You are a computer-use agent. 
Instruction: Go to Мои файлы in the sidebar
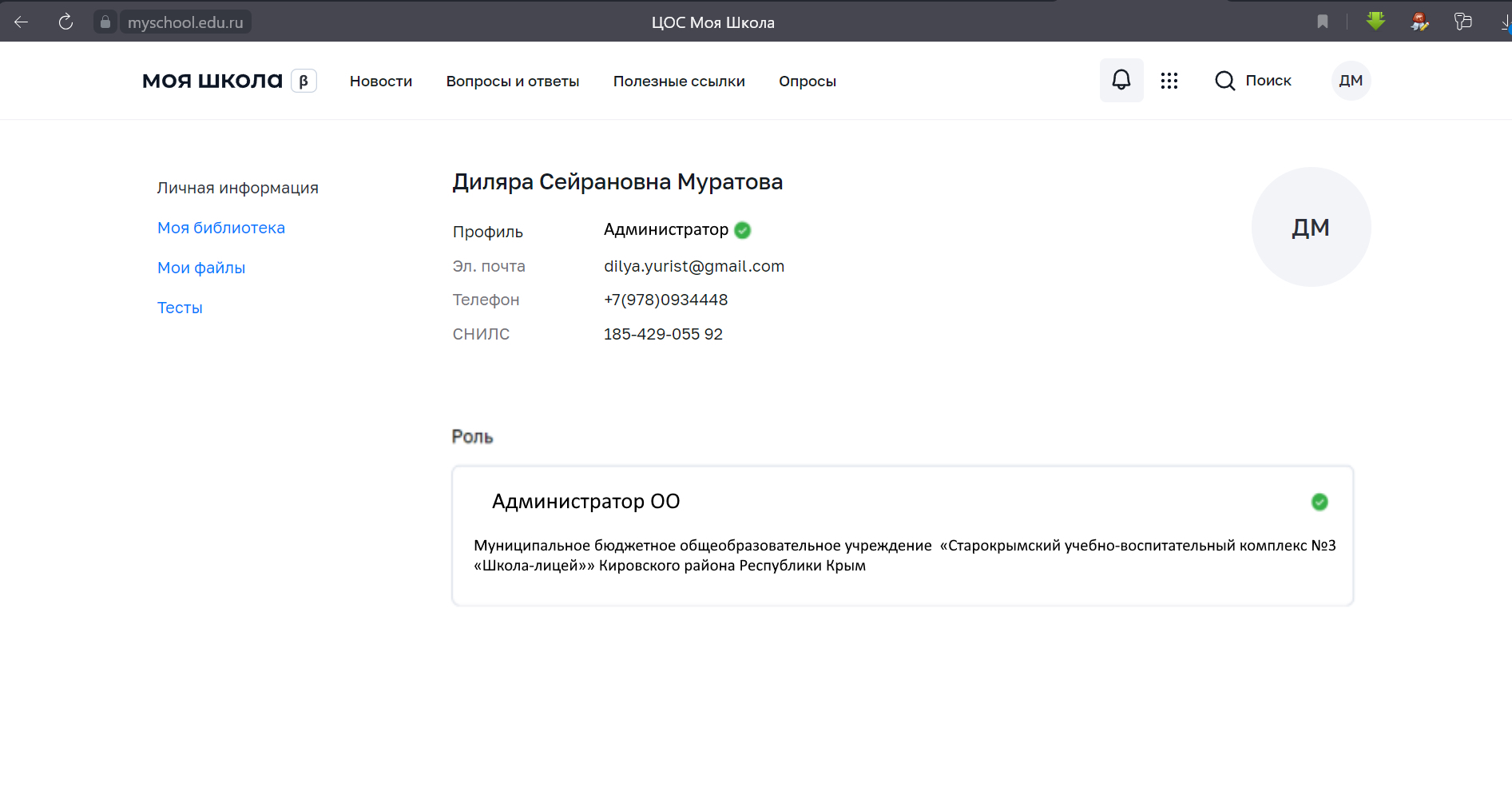pos(201,268)
